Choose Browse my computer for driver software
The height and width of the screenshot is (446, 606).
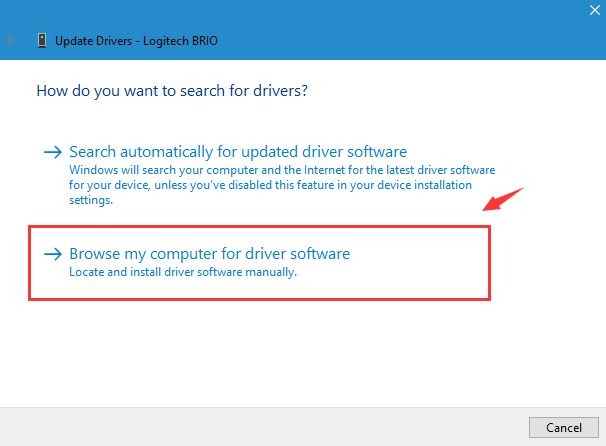(x=209, y=254)
